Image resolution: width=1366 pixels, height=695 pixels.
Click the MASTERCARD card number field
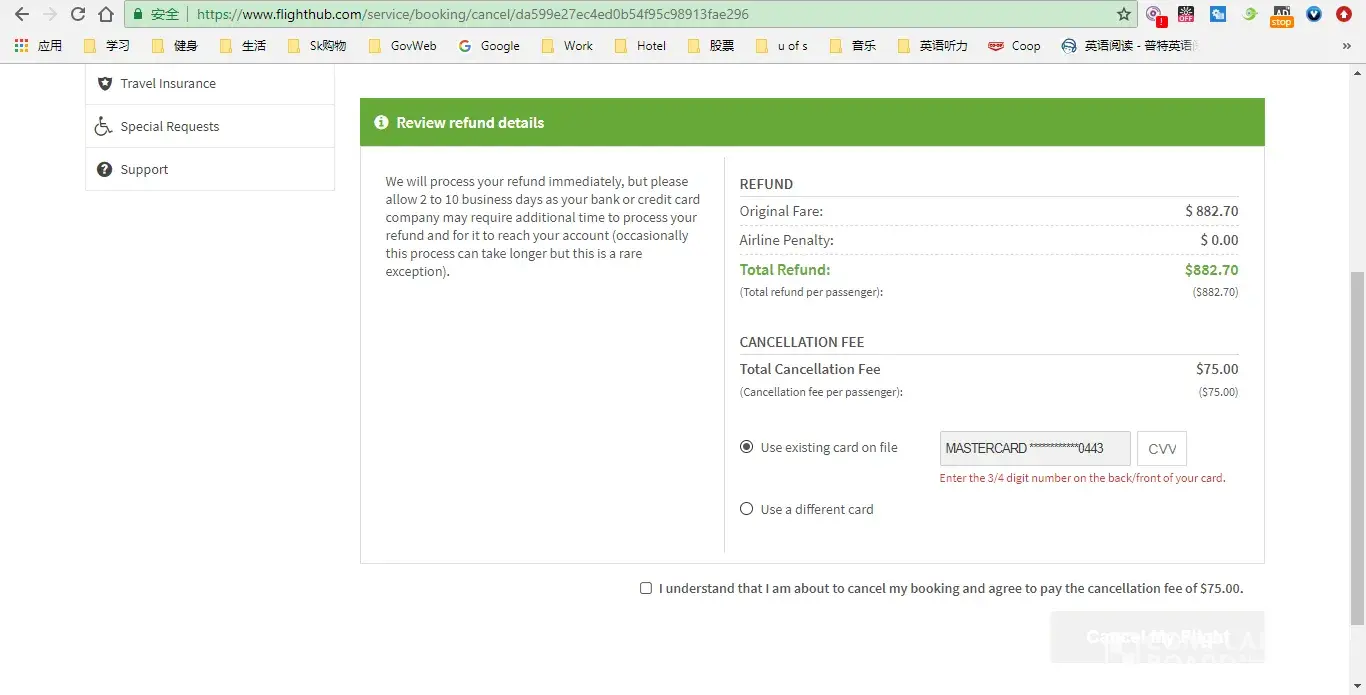click(x=1035, y=448)
